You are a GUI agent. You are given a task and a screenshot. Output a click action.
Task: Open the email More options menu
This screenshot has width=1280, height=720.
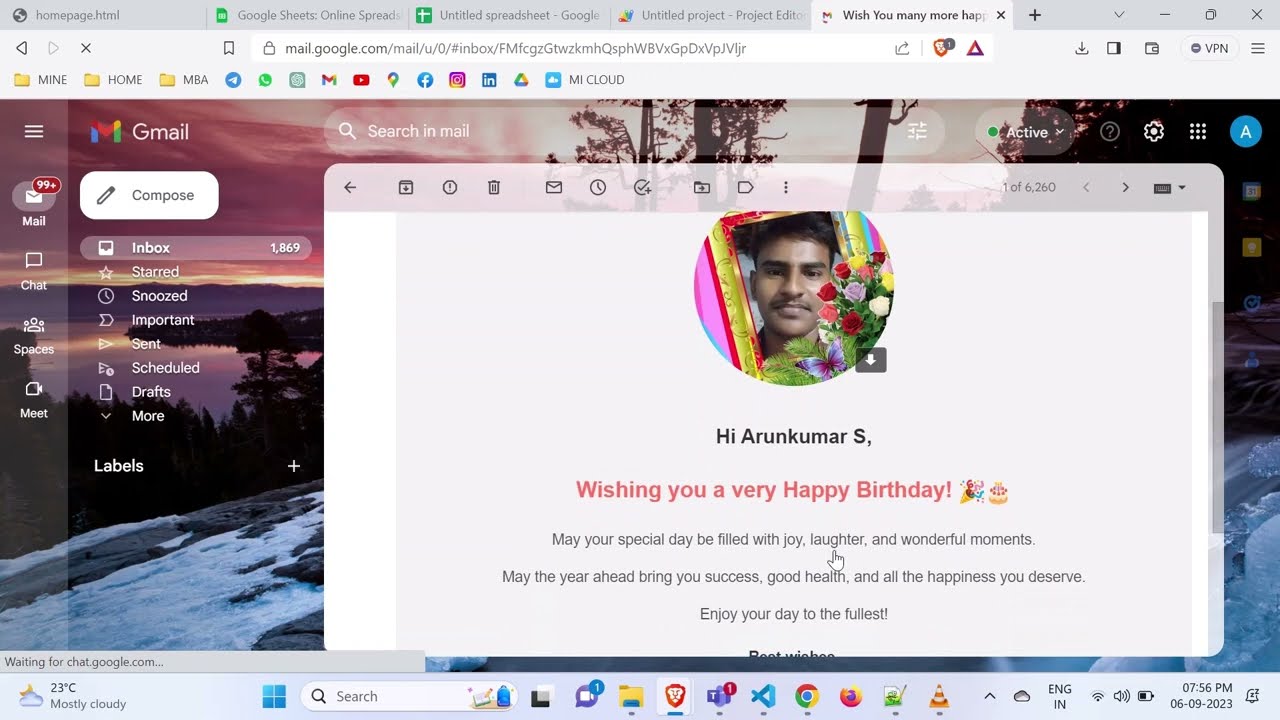pyautogui.click(x=786, y=187)
